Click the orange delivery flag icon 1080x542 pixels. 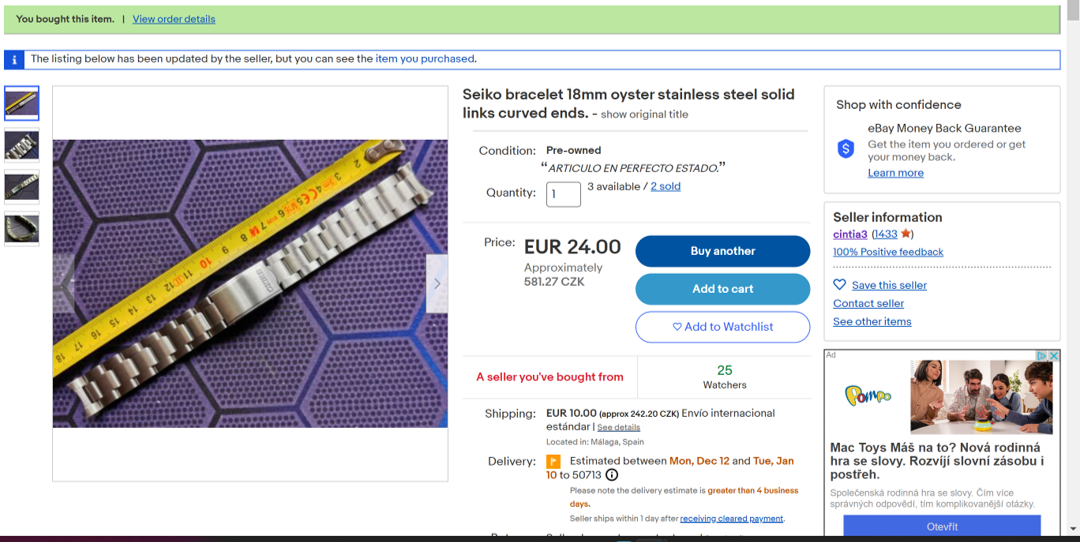pyautogui.click(x=553, y=462)
